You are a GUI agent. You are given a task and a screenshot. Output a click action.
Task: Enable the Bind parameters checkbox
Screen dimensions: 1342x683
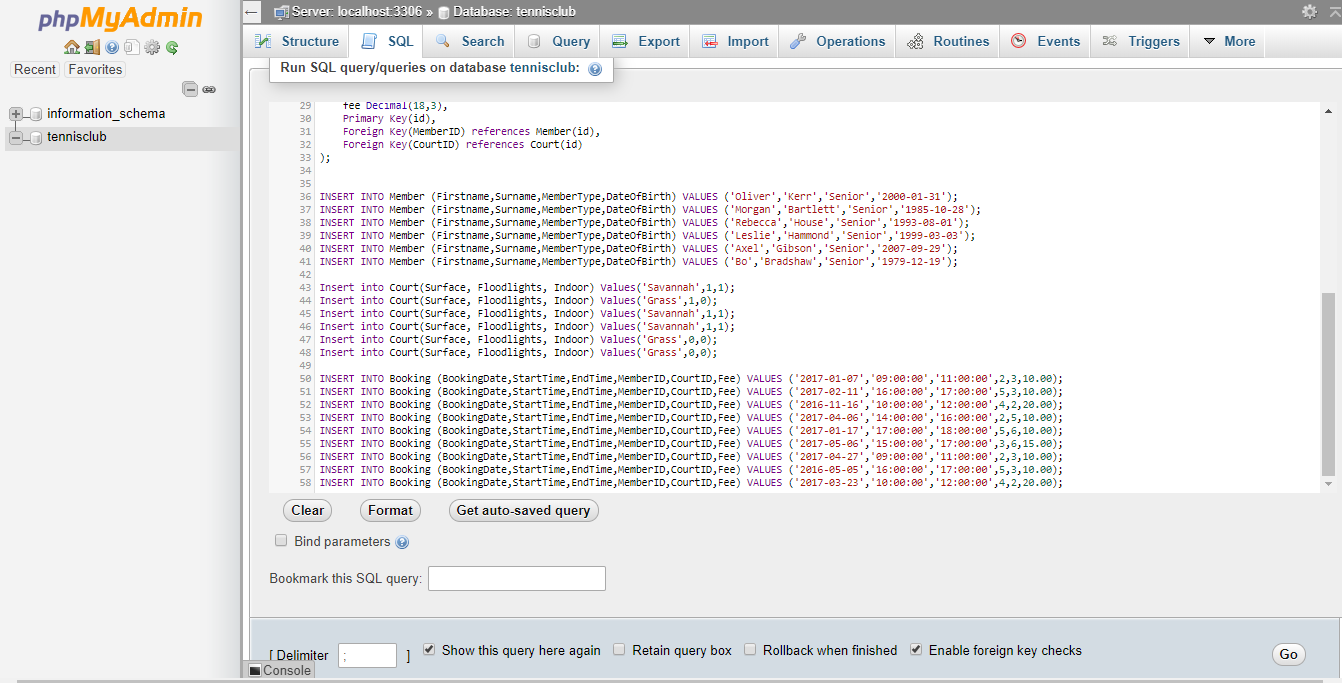pyautogui.click(x=281, y=541)
